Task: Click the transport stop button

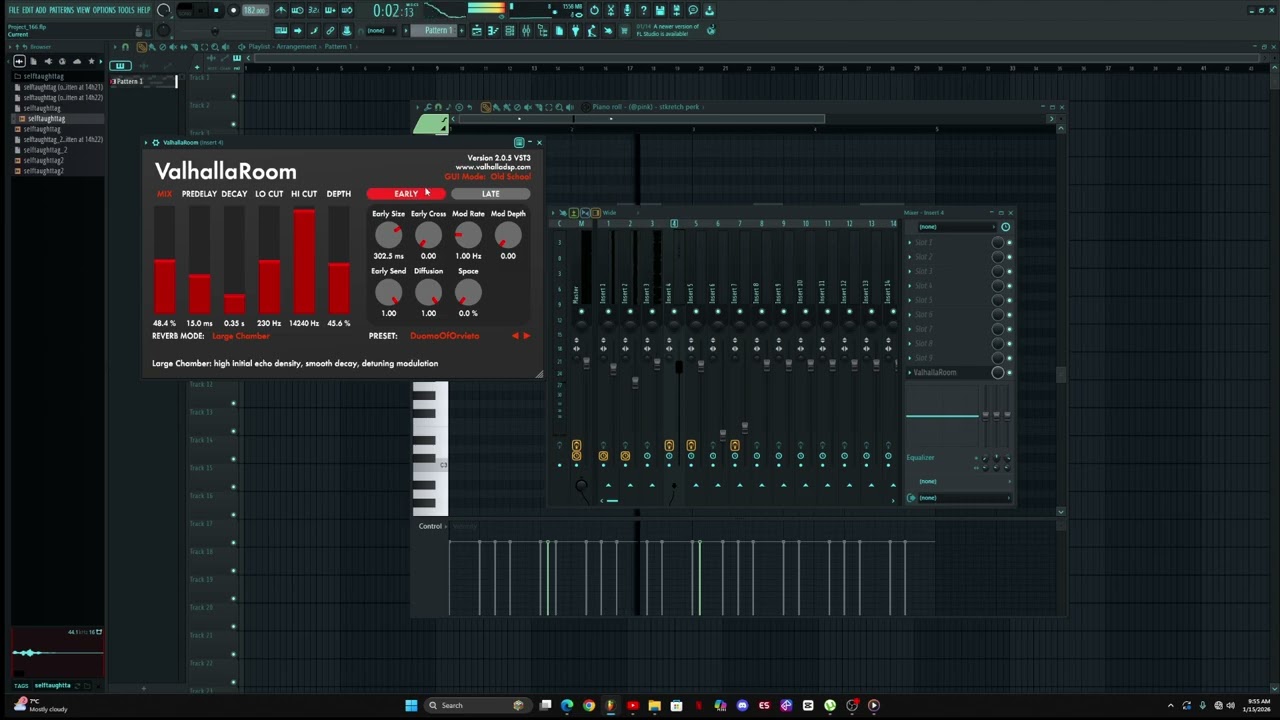Action: click(x=215, y=11)
